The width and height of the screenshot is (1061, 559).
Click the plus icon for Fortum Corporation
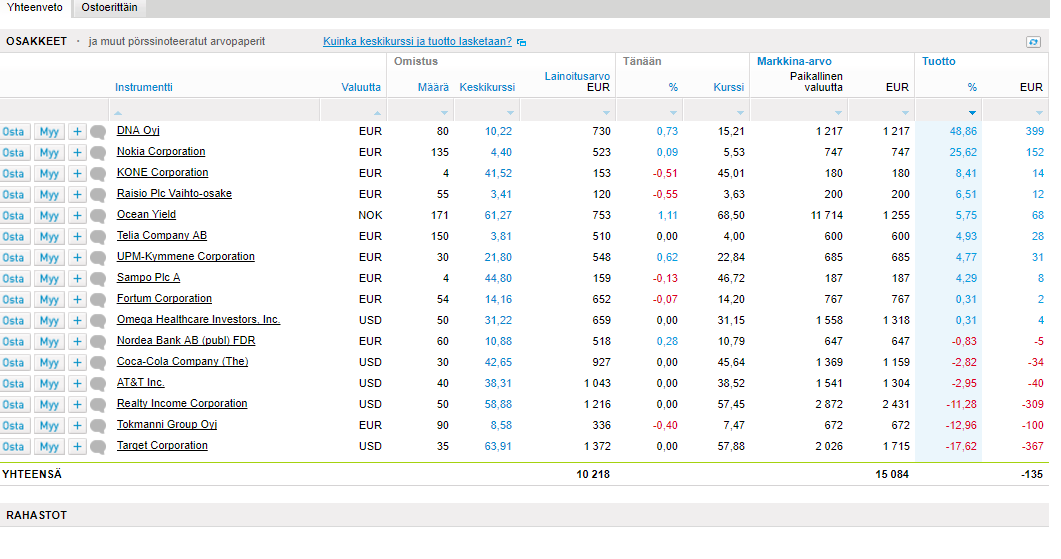[77, 300]
